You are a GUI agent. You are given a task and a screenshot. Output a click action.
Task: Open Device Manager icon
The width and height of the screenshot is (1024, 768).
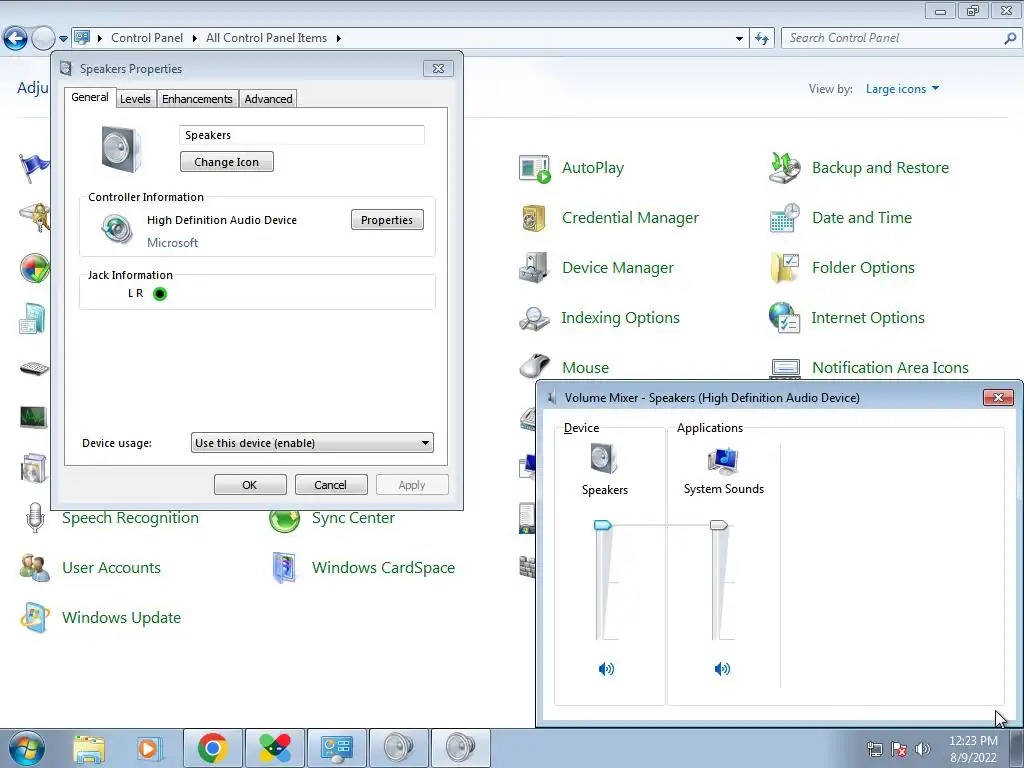[533, 268]
